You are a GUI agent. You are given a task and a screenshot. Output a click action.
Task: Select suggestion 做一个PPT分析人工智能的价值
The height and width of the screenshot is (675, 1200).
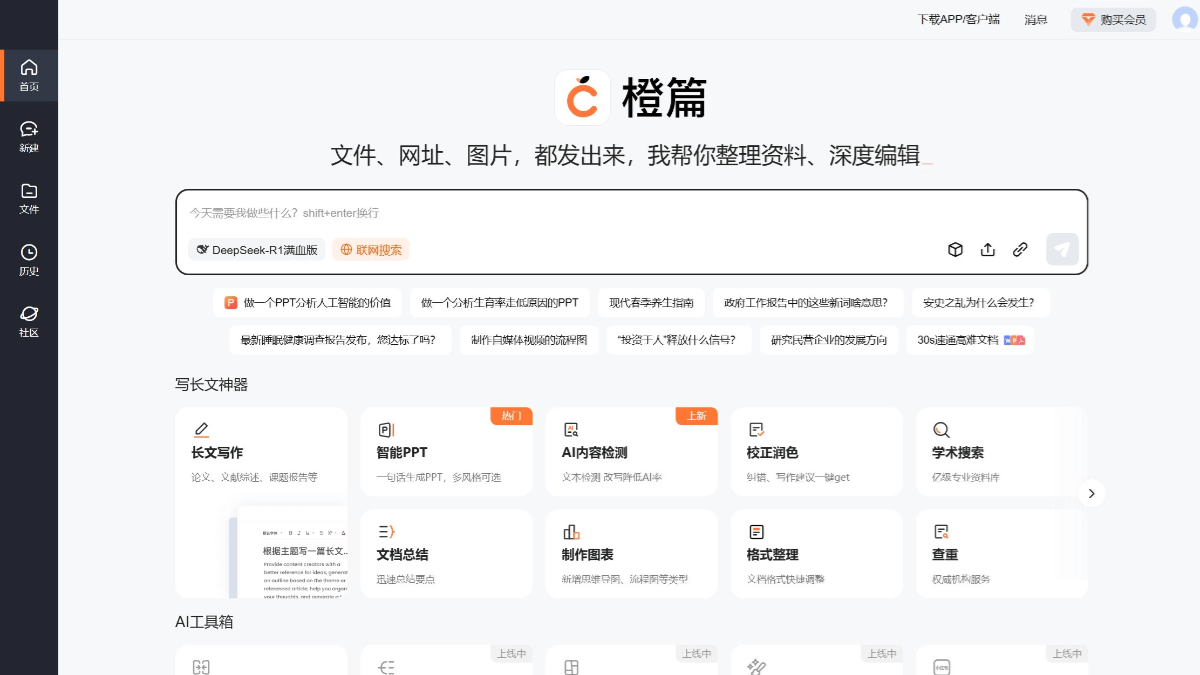pos(308,302)
